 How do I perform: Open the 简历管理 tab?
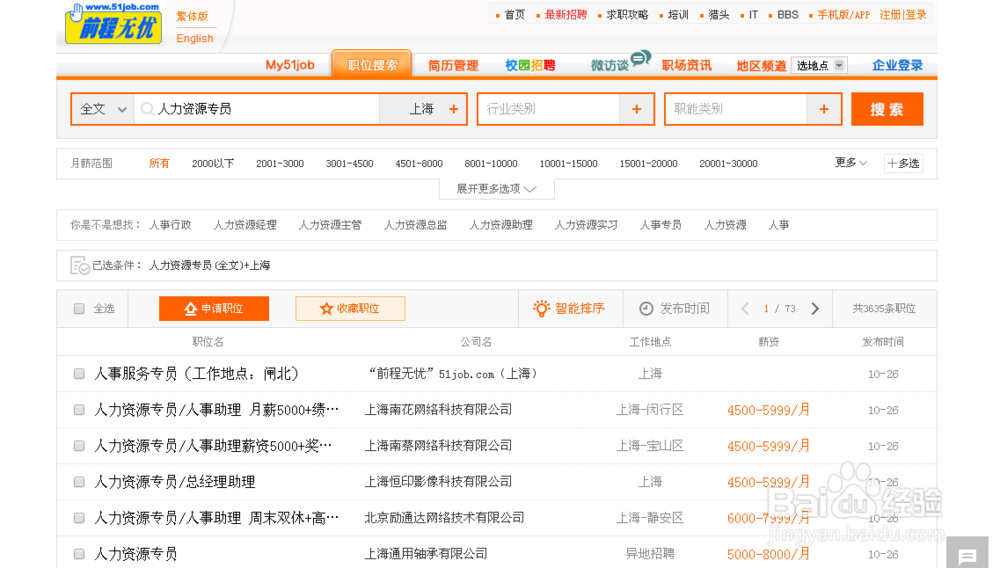coord(453,66)
